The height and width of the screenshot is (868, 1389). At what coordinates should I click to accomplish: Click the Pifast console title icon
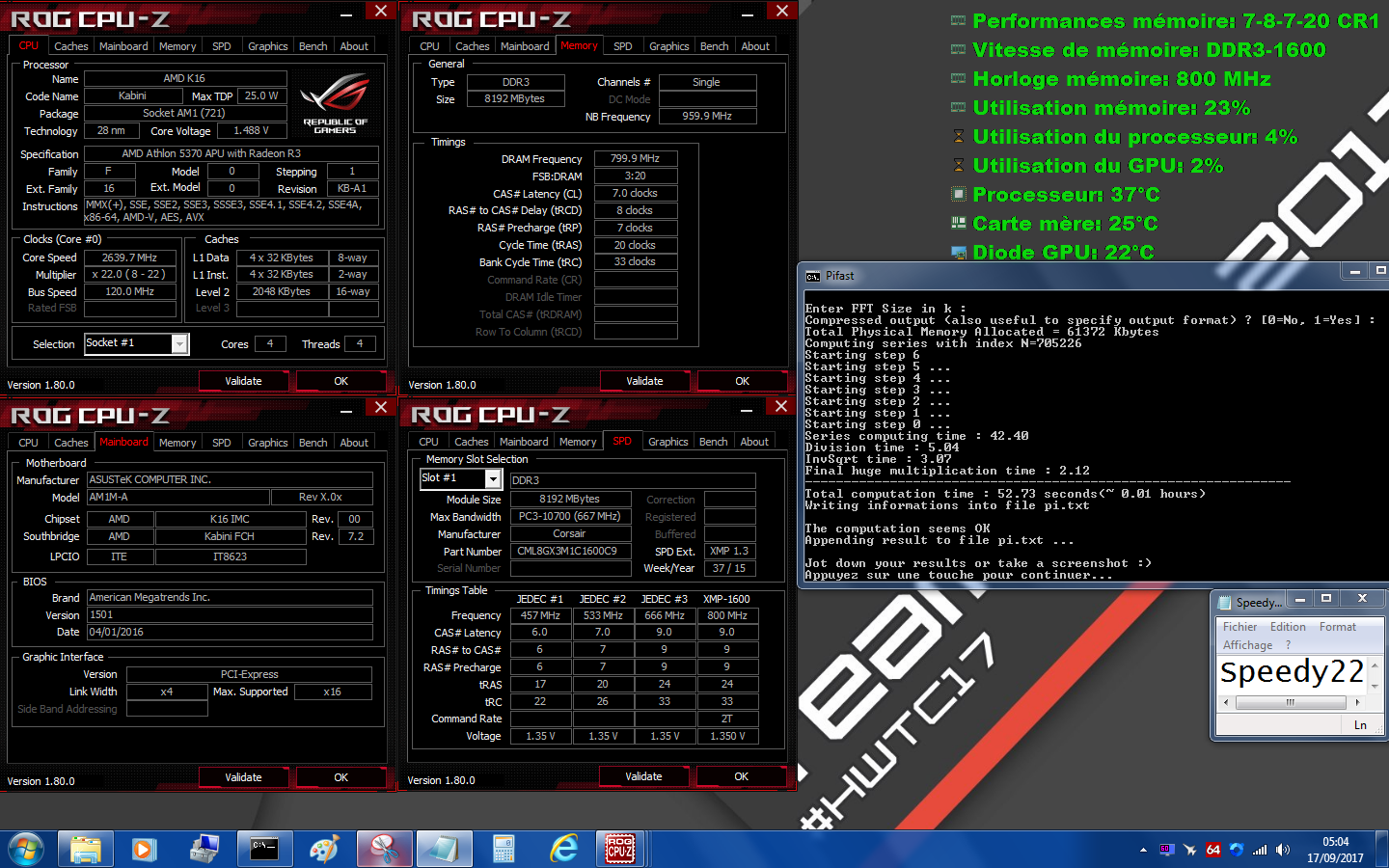813,276
